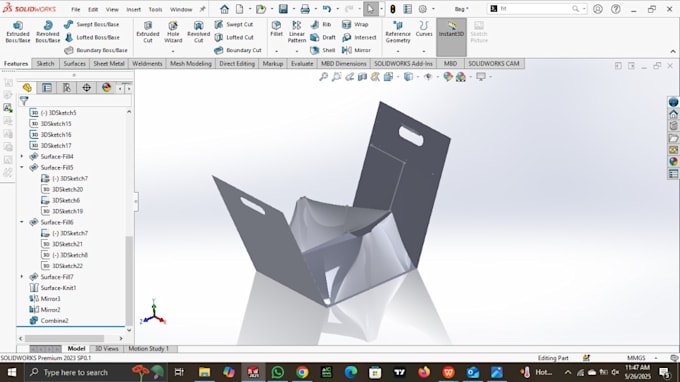Expand the Surface-Fill4 feature
Image resolution: width=680 pixels, height=382 pixels.
tap(22, 157)
